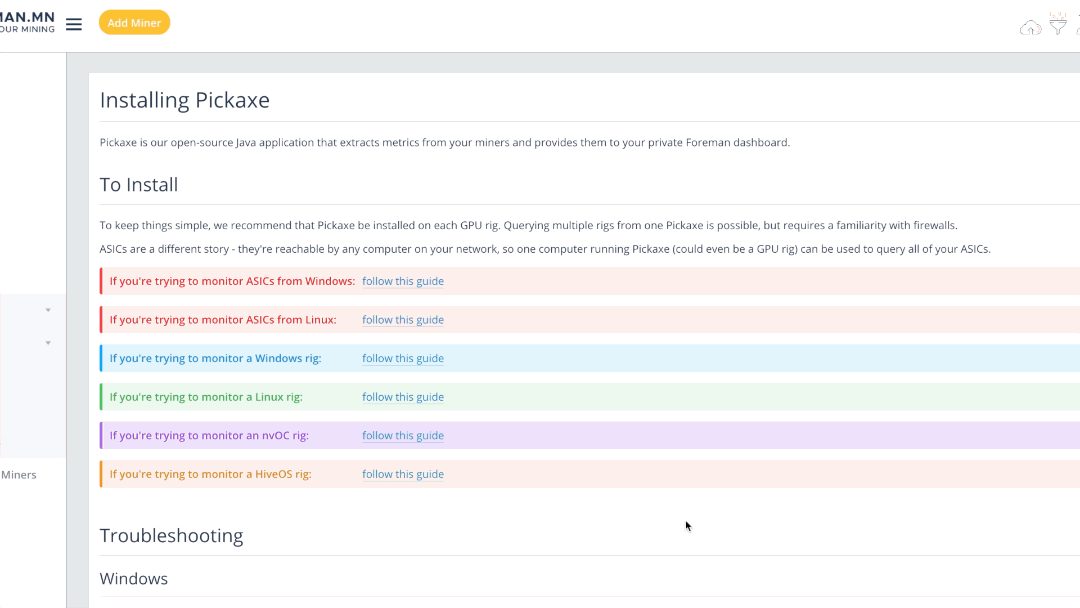The width and height of the screenshot is (1080, 608).
Task: Click the paragraph starting 'Pickaxe is our open-source Java'
Action: (445, 143)
